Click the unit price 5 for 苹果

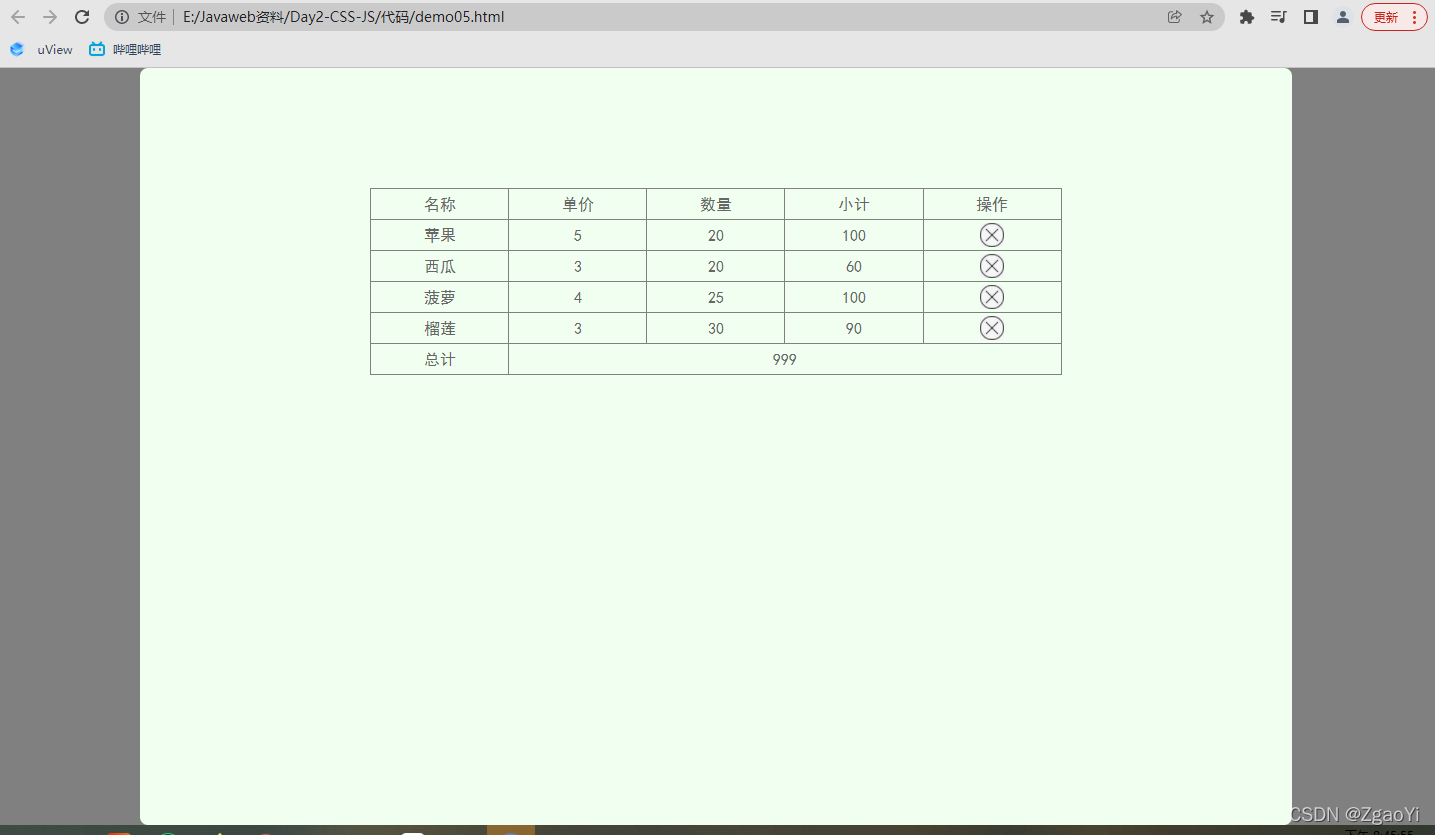(577, 235)
